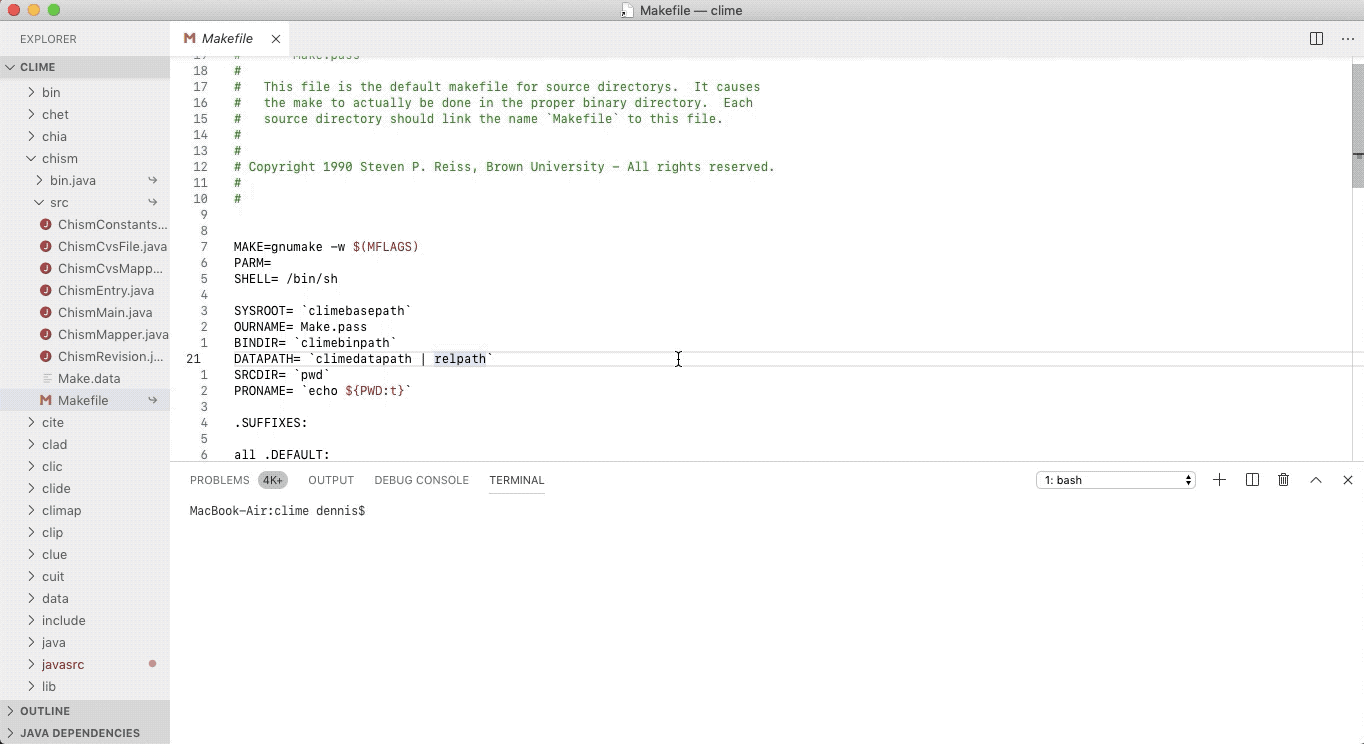The image size is (1364, 744).
Task: Click the M icon beside Makefile in explorer
Action: (45, 400)
